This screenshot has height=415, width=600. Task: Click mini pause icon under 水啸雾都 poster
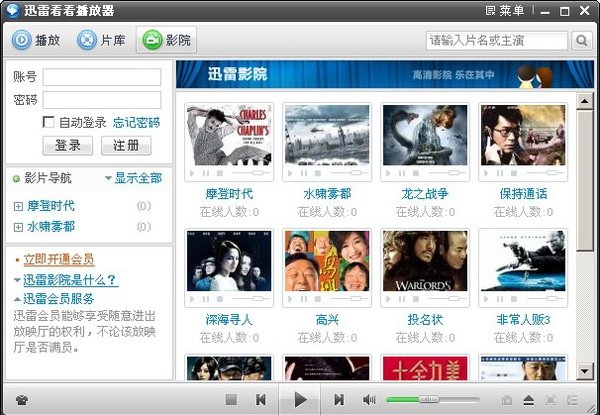pos(304,173)
